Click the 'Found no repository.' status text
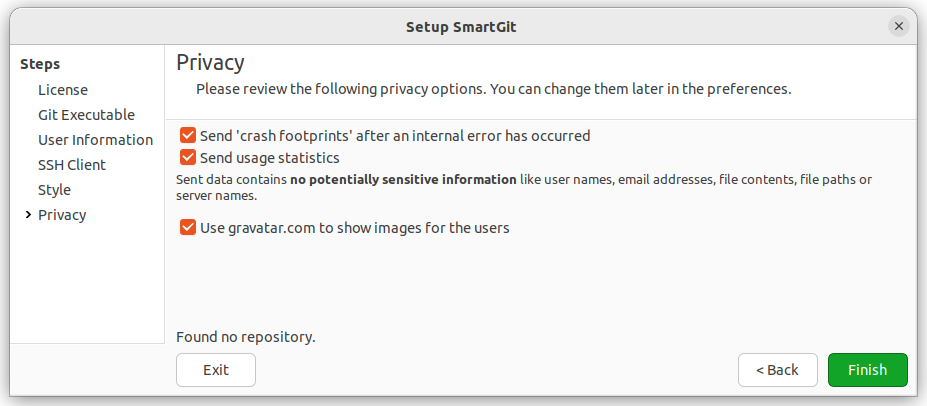Viewport: 927px width, 406px height. pos(246,337)
